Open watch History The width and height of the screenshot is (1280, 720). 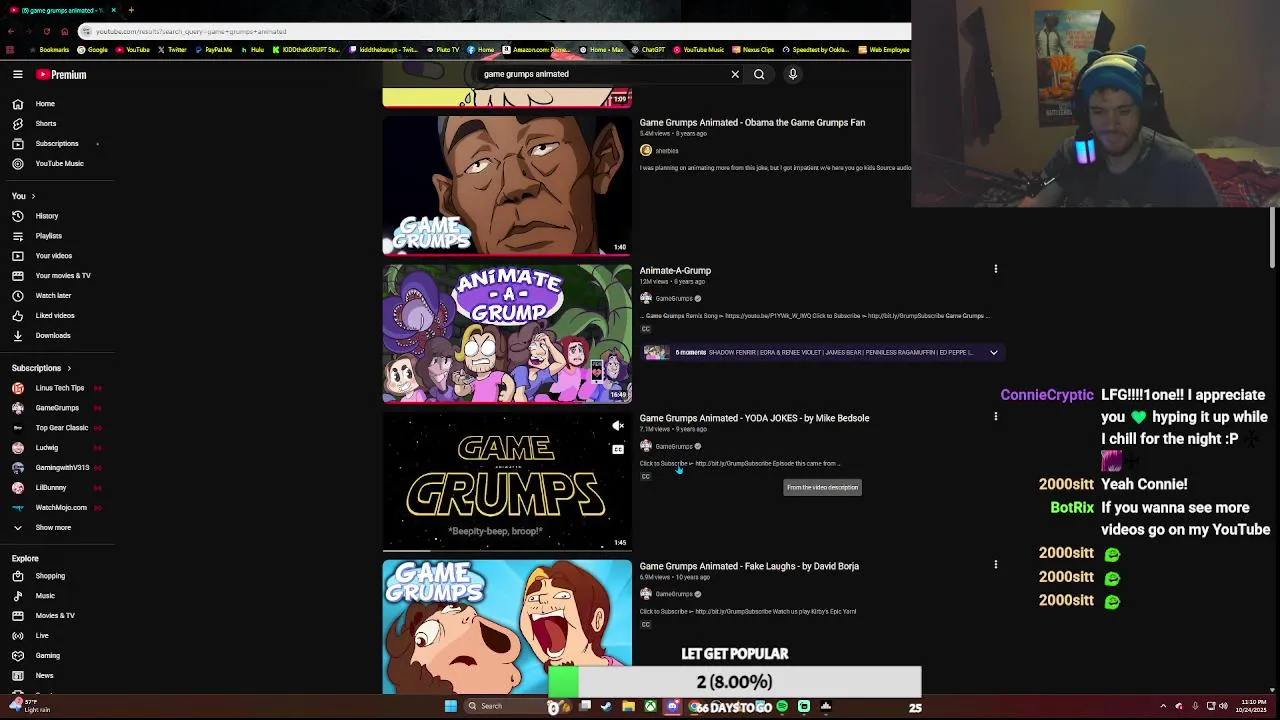(47, 216)
